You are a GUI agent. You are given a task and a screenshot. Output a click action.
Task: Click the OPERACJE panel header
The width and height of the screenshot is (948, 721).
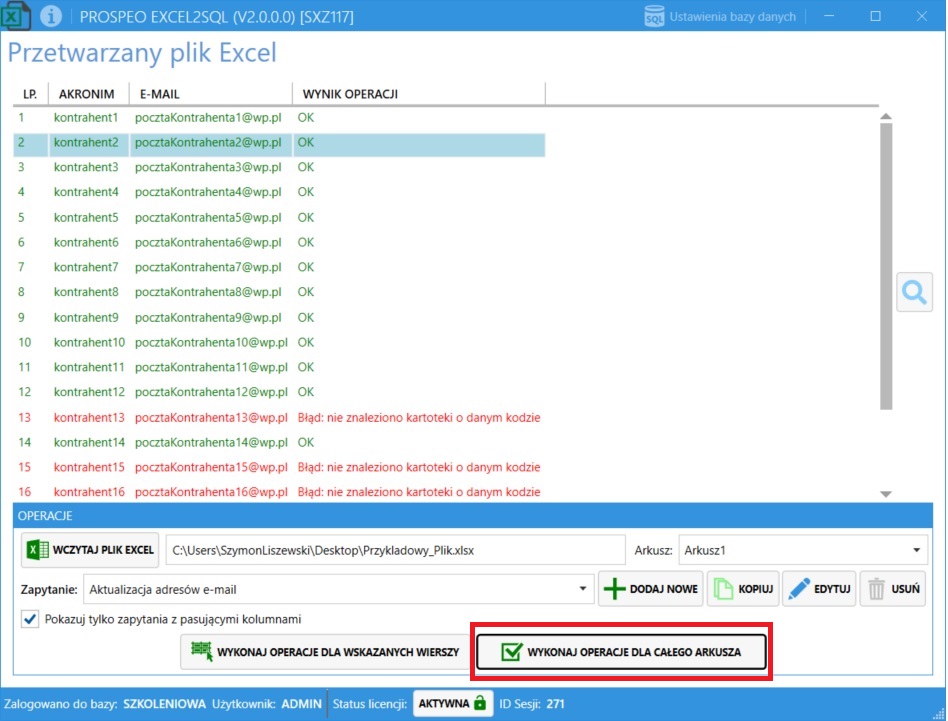coord(473,516)
